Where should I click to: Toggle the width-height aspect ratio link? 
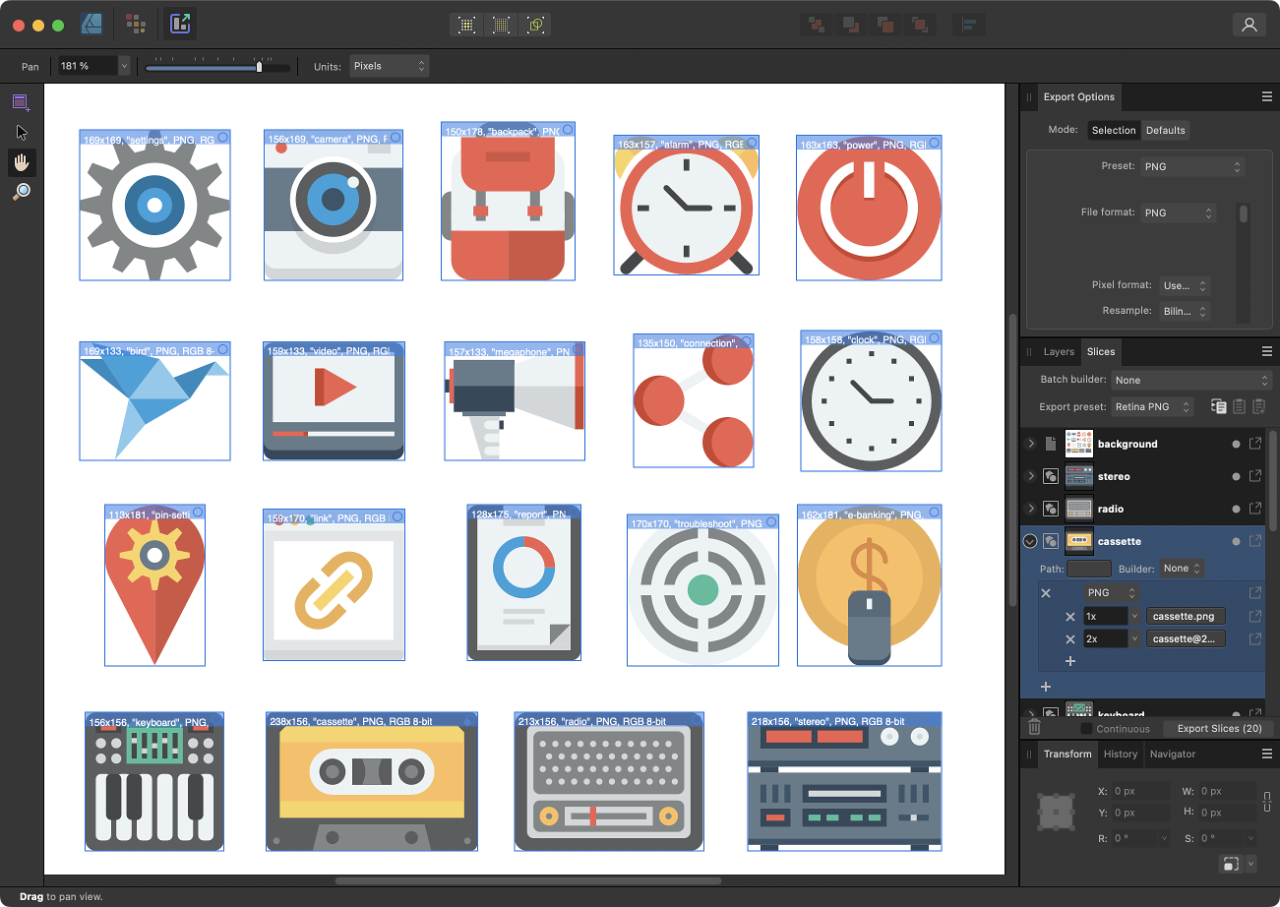tap(1267, 801)
